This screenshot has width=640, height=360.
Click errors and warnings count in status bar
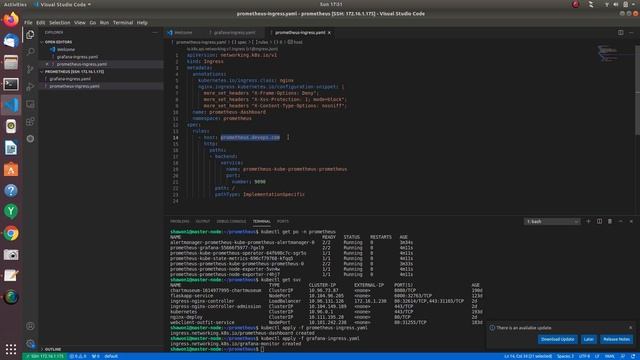point(78,356)
